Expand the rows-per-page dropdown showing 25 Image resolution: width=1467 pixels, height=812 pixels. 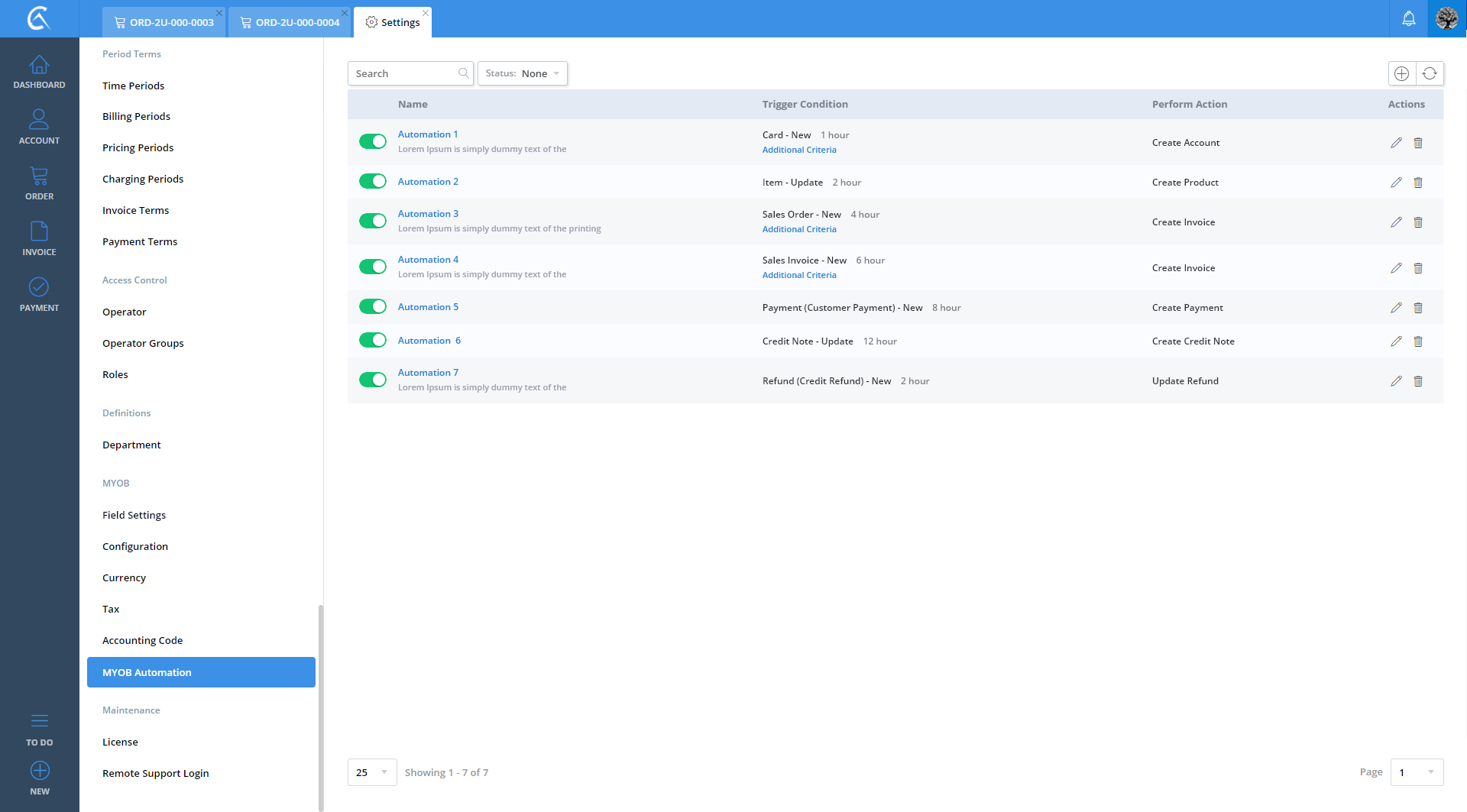click(x=372, y=772)
